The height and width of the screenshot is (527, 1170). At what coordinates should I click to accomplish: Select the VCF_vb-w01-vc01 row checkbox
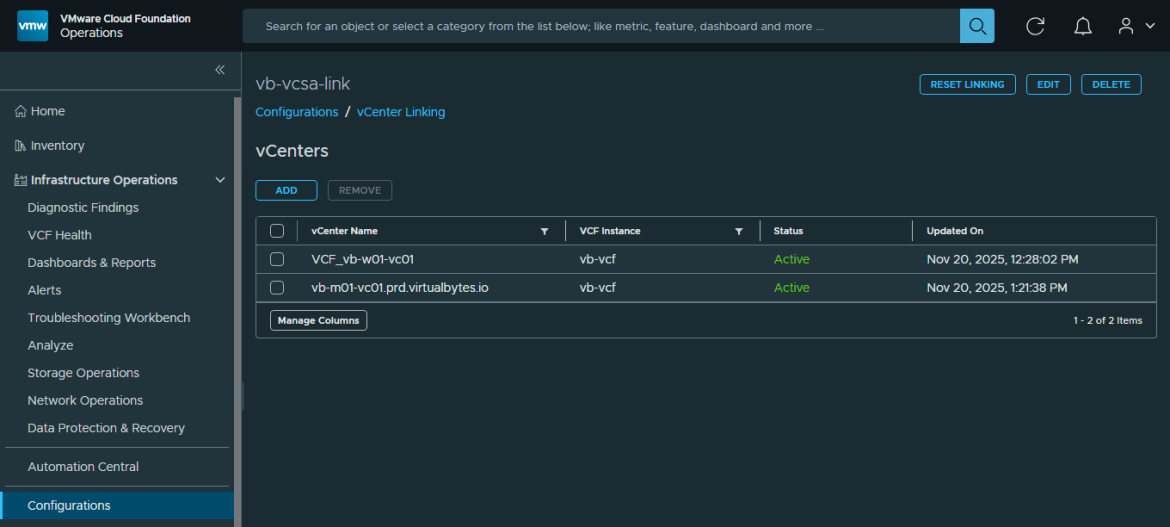(x=277, y=259)
